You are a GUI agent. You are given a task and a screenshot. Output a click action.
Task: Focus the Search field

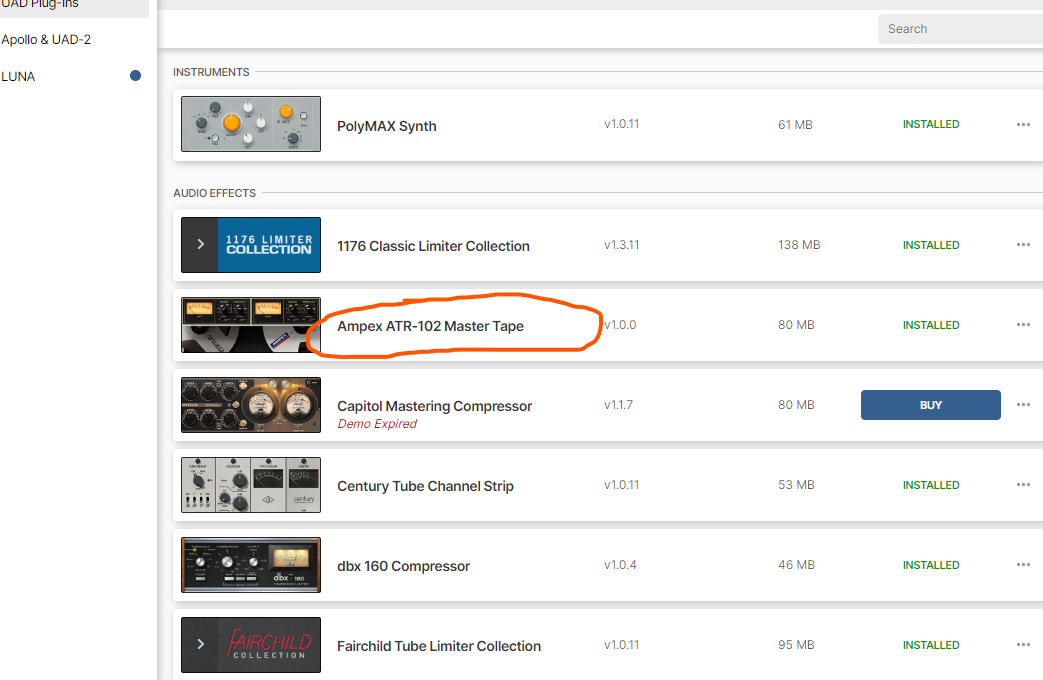pos(961,29)
